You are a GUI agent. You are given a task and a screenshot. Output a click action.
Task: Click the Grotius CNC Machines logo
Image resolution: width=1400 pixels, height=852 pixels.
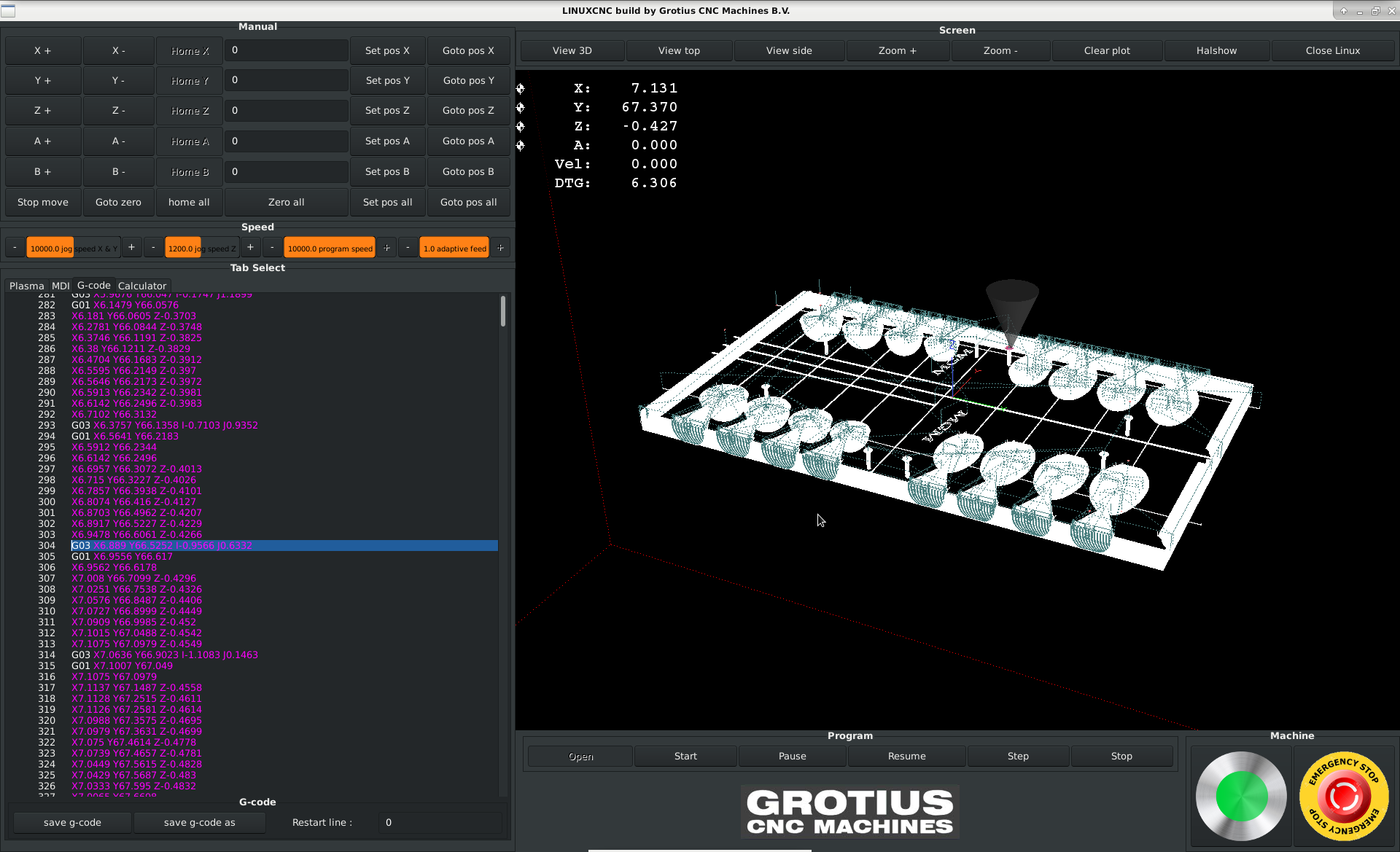849,812
